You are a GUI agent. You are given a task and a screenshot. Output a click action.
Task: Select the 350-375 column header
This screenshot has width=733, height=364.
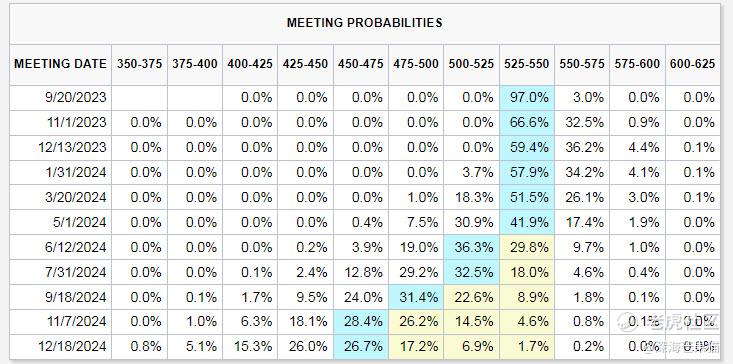point(139,64)
